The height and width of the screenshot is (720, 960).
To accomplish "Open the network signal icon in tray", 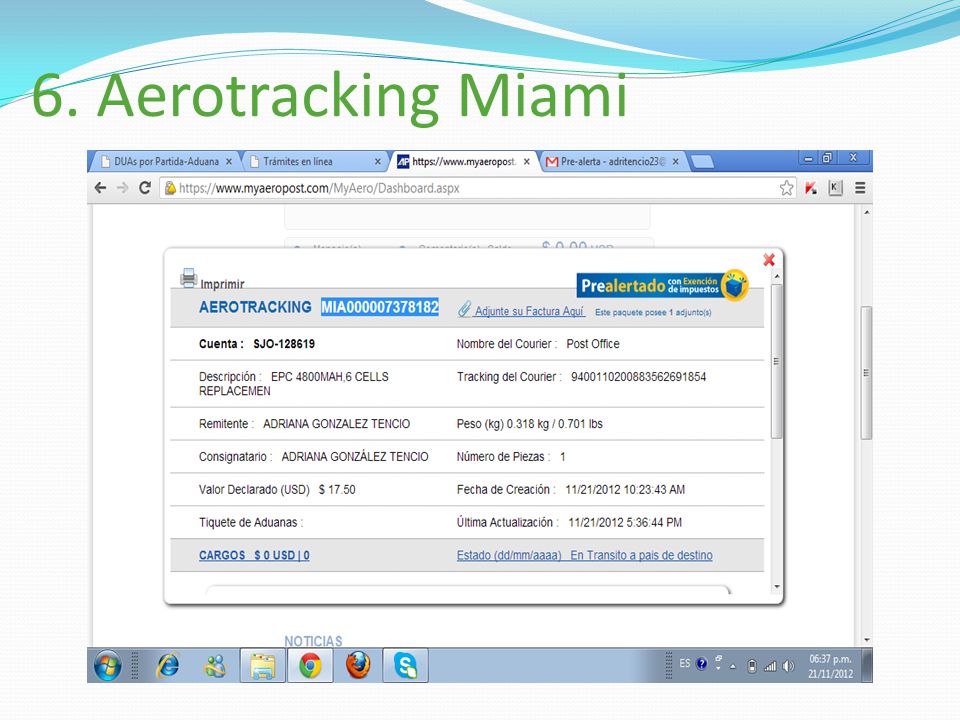I will tap(770, 666).
